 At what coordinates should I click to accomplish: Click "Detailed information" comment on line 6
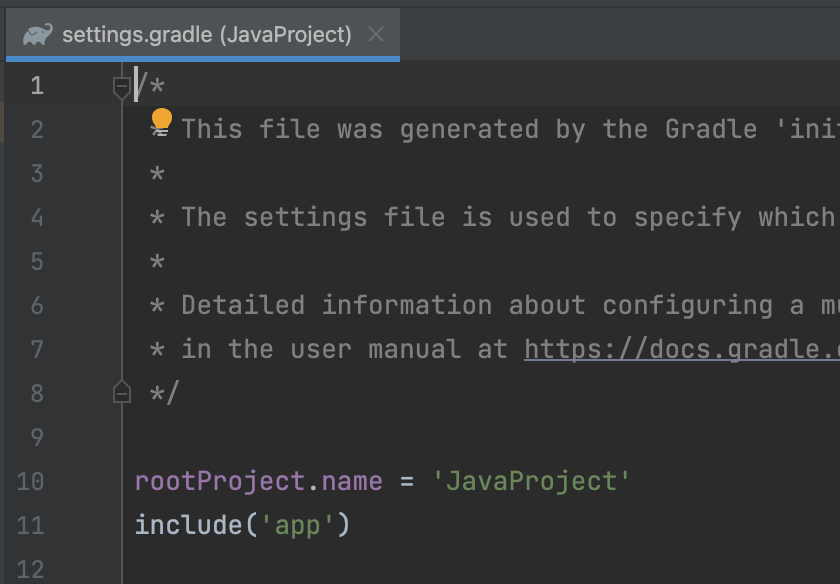pos(336,305)
